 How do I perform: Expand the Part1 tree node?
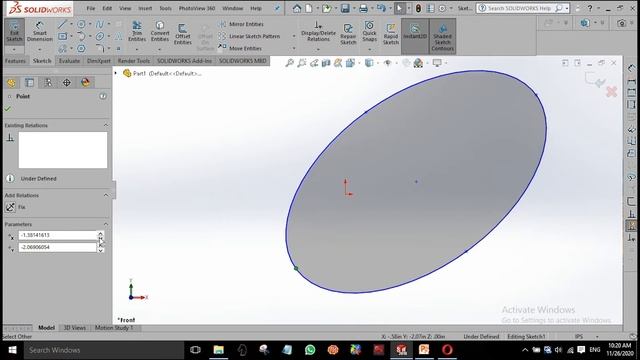116,73
